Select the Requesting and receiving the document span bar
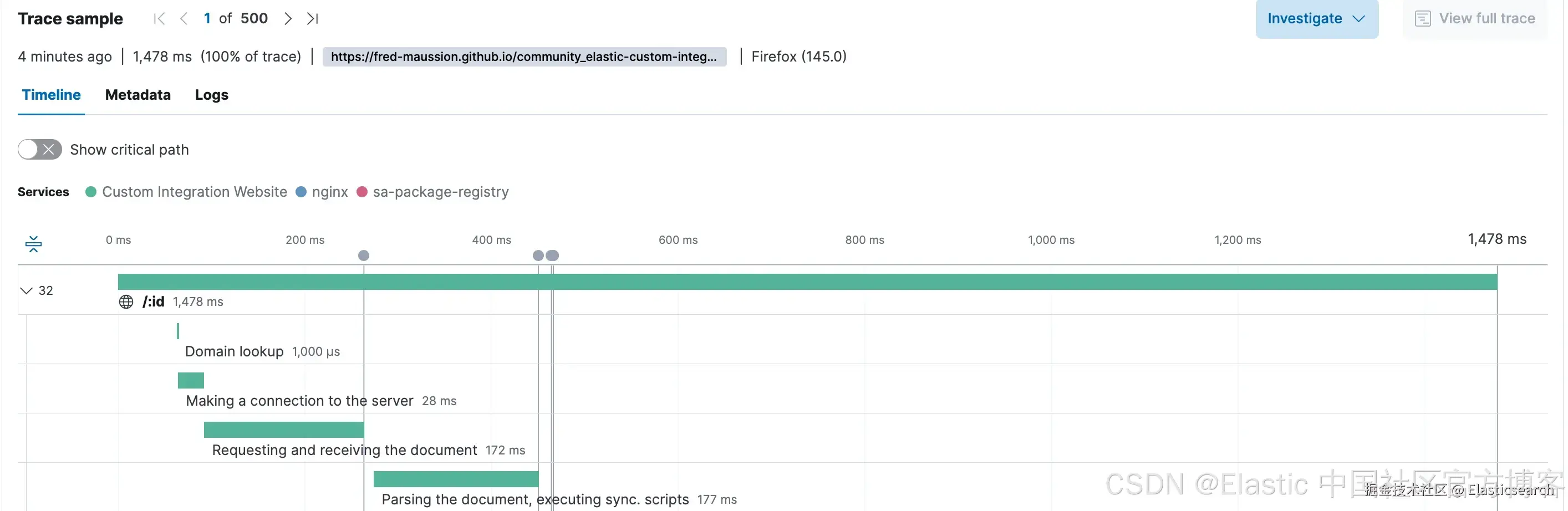The width and height of the screenshot is (1568, 511). point(284,430)
